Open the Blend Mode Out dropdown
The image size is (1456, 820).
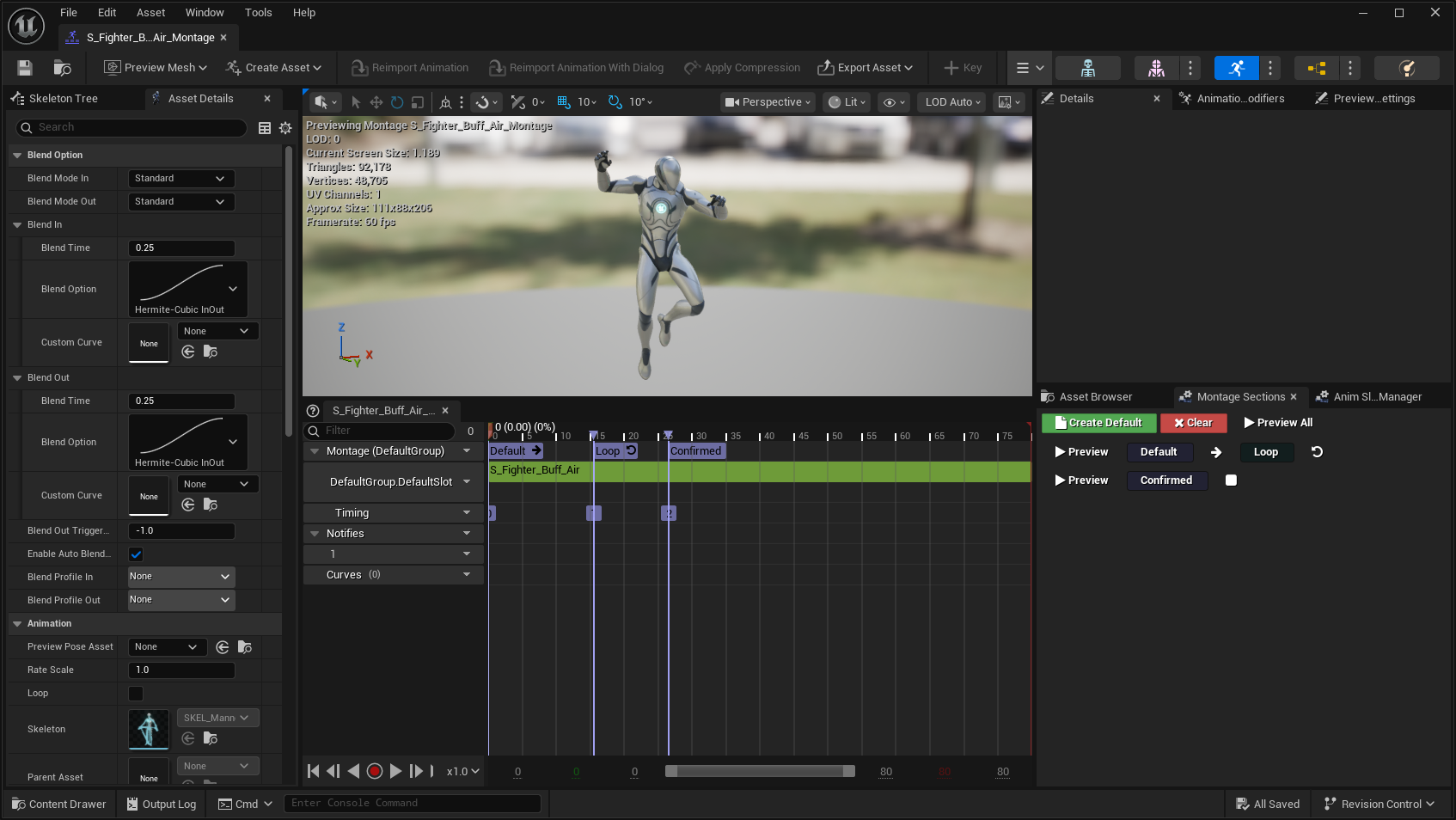coord(181,202)
